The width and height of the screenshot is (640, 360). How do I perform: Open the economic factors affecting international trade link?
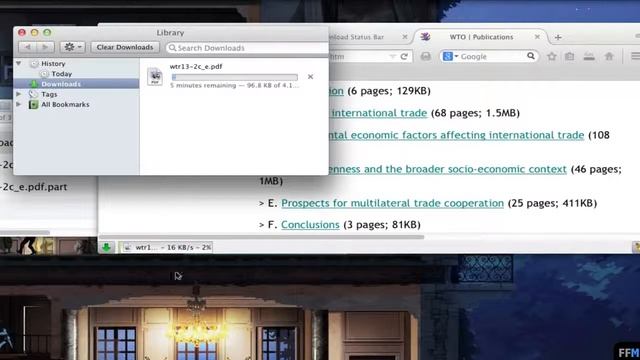(456, 135)
